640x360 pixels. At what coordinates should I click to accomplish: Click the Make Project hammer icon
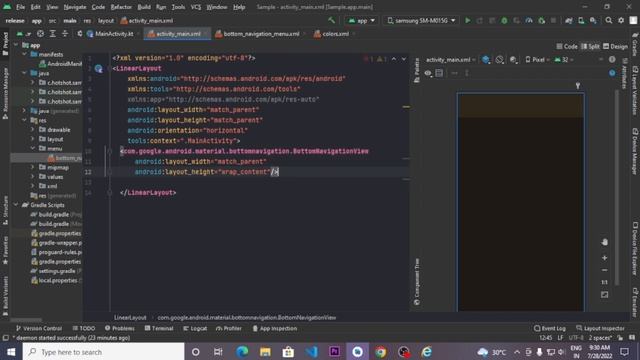point(331,20)
